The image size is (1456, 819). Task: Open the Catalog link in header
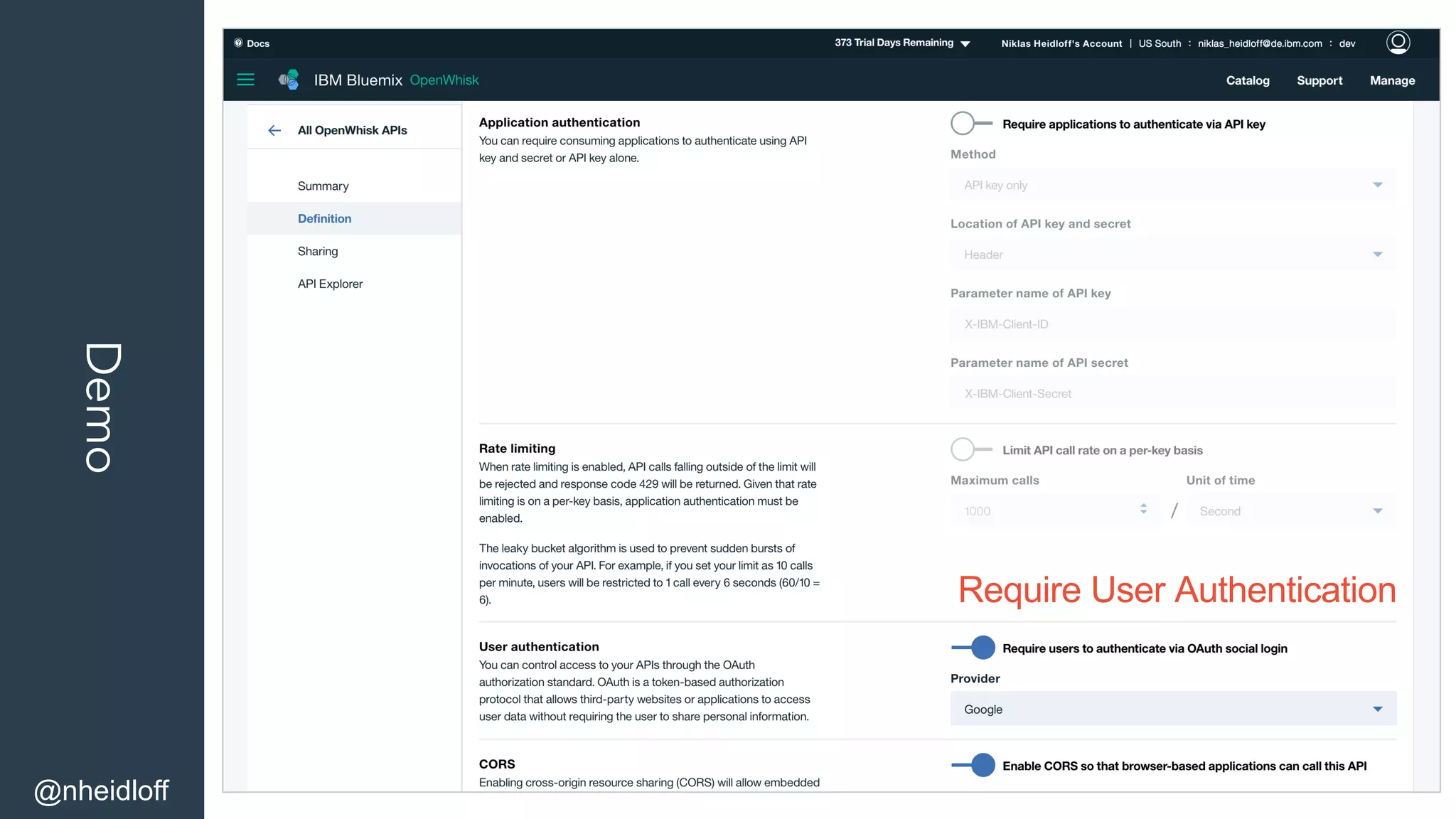click(x=1247, y=80)
